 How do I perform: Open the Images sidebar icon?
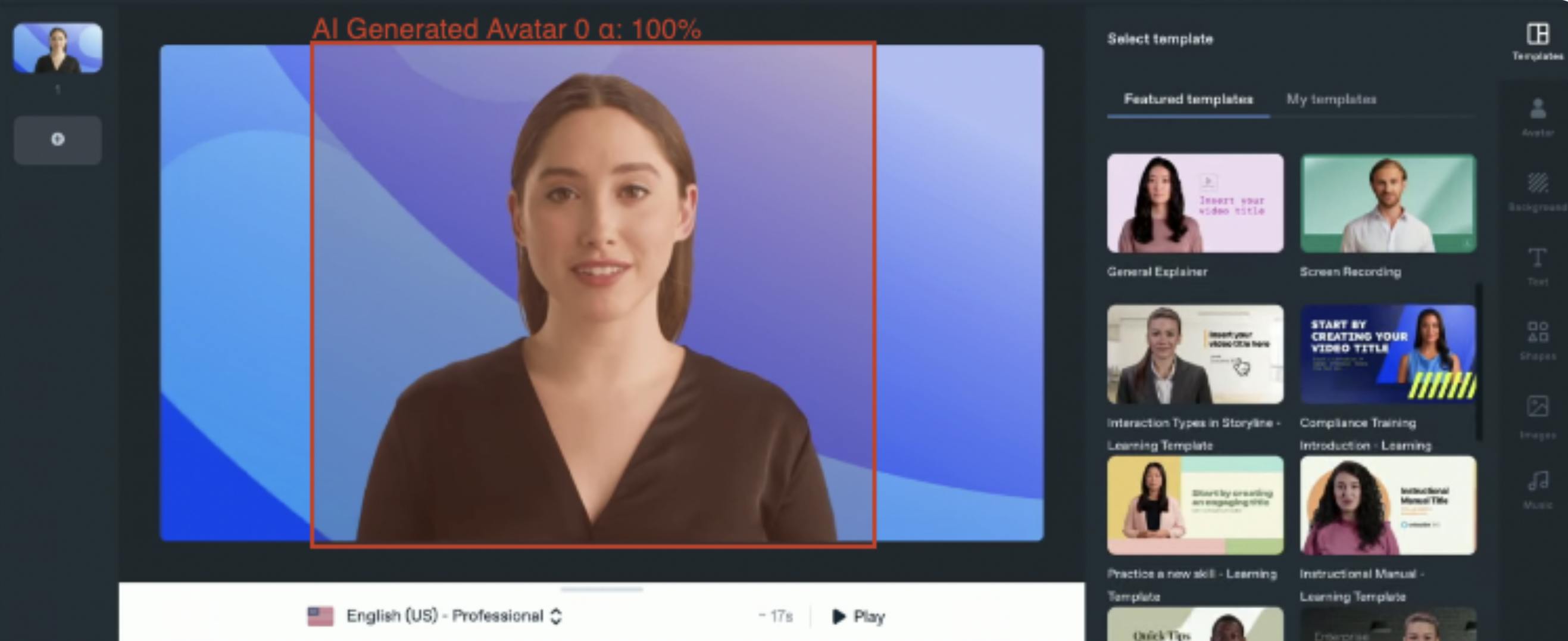pyautogui.click(x=1538, y=417)
